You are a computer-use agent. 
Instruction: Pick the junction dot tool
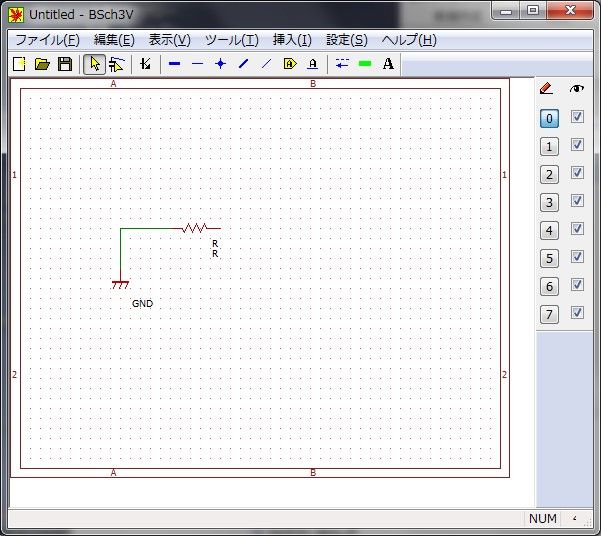pyautogui.click(x=220, y=64)
